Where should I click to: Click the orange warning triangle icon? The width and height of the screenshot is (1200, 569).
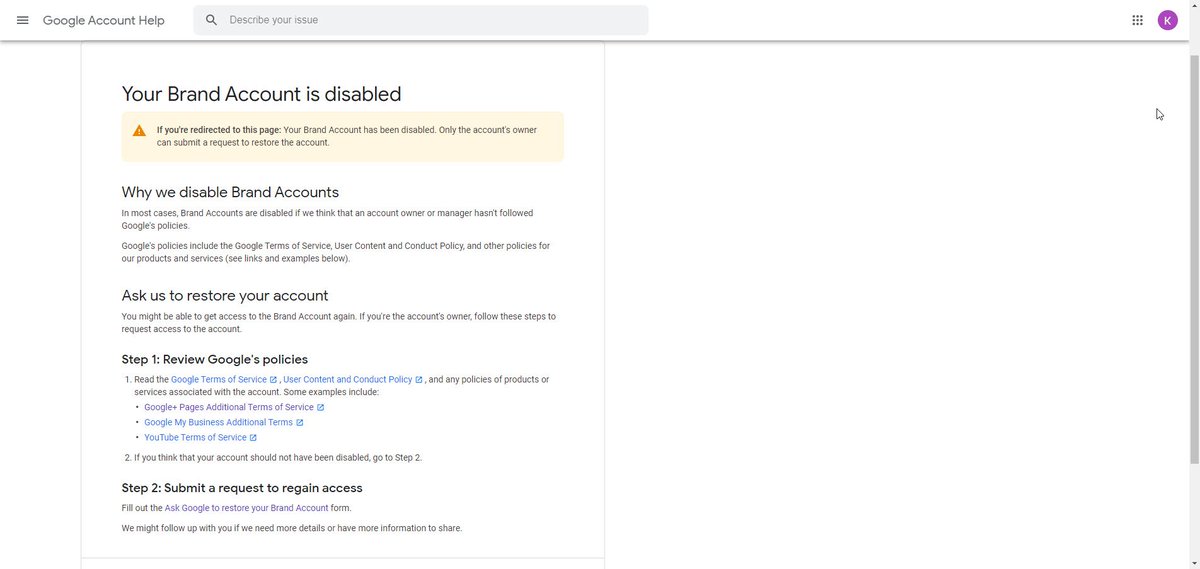click(139, 130)
